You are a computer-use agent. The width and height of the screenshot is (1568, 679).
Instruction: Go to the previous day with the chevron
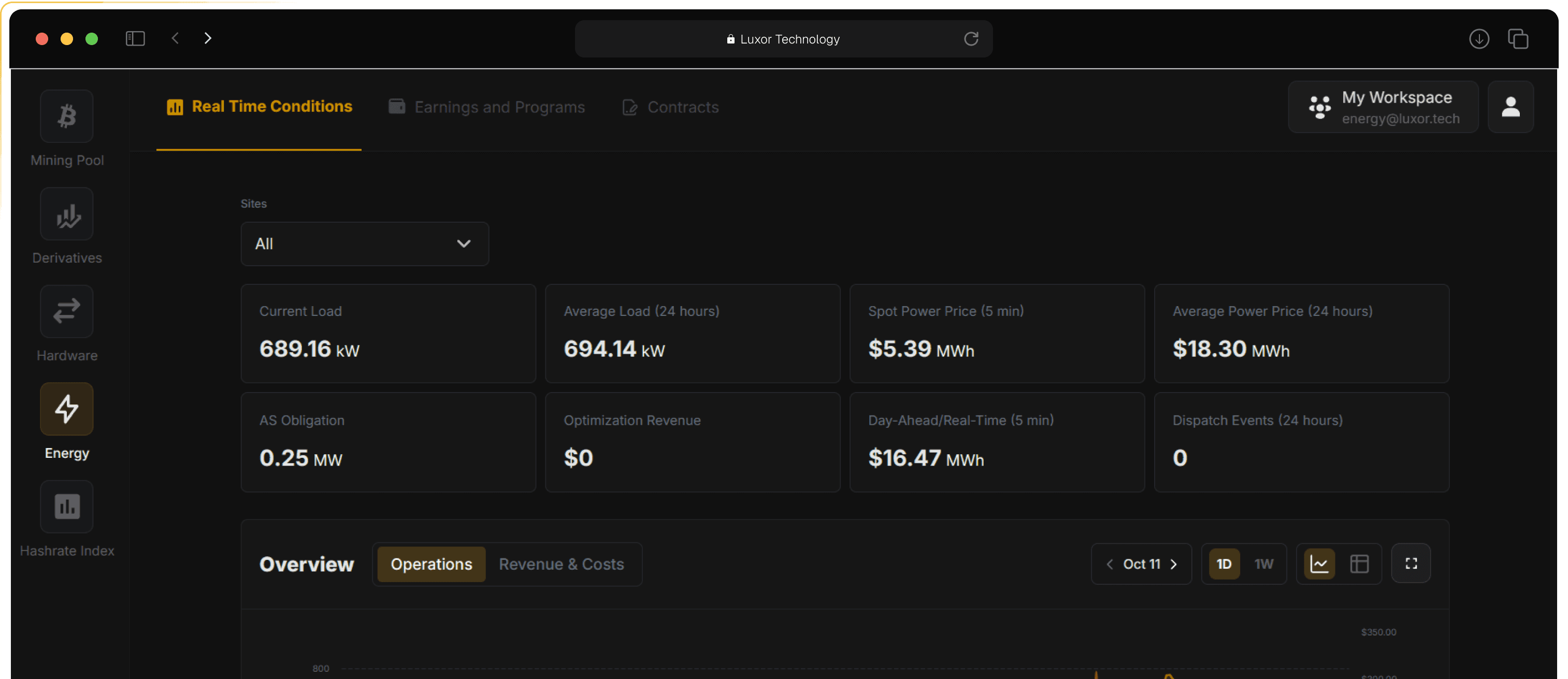(1109, 564)
